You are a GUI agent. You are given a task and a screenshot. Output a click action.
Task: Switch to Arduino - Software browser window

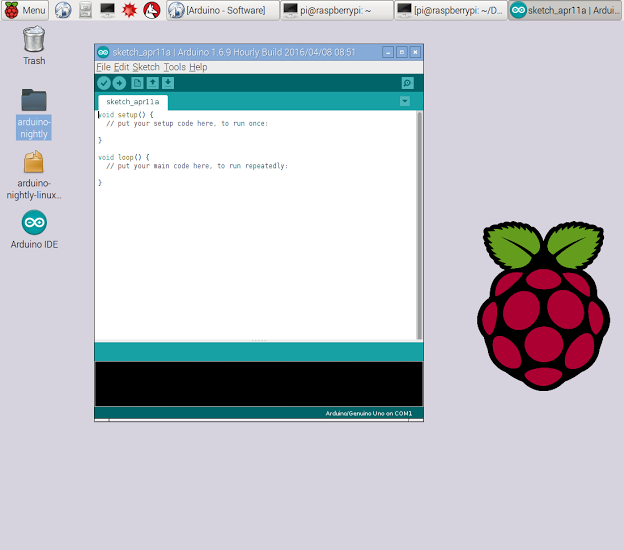(x=222, y=10)
